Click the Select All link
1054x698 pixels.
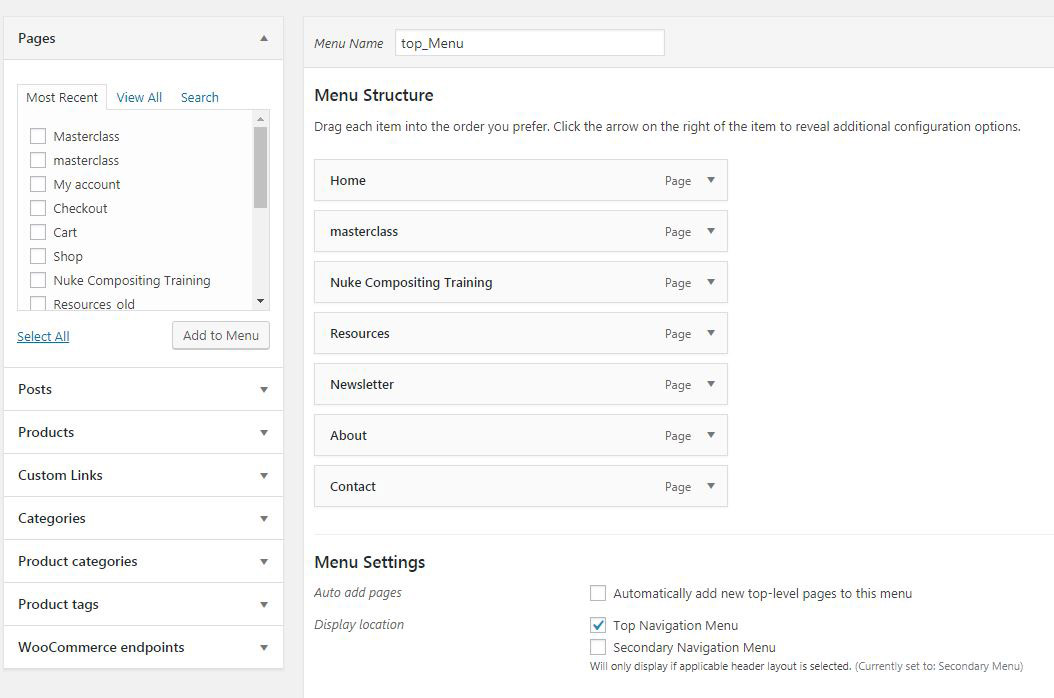click(x=43, y=336)
